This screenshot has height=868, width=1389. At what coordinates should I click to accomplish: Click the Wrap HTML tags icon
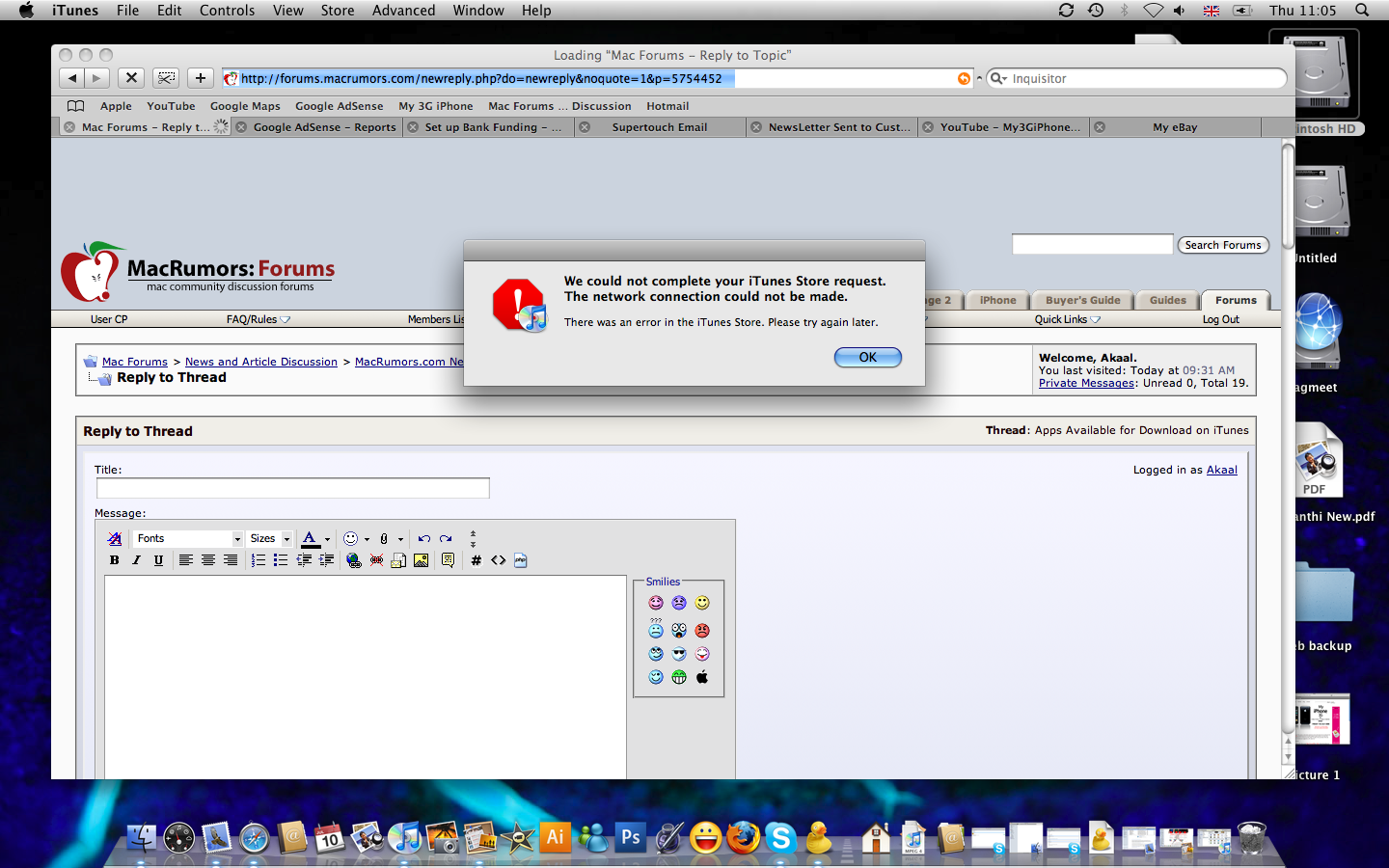[x=499, y=560]
